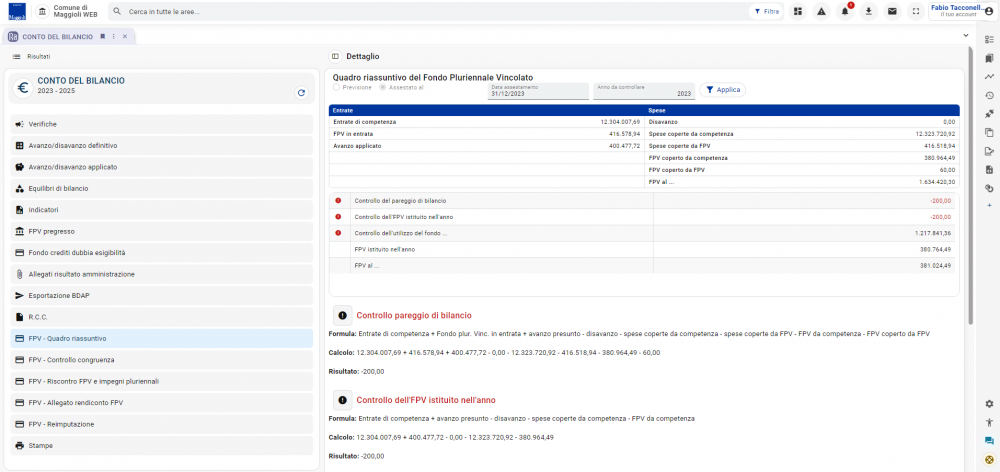The height and width of the screenshot is (472, 1000).
Task: Select FPV - Quadro riassuntivo item
Action: pyautogui.click(x=161, y=338)
